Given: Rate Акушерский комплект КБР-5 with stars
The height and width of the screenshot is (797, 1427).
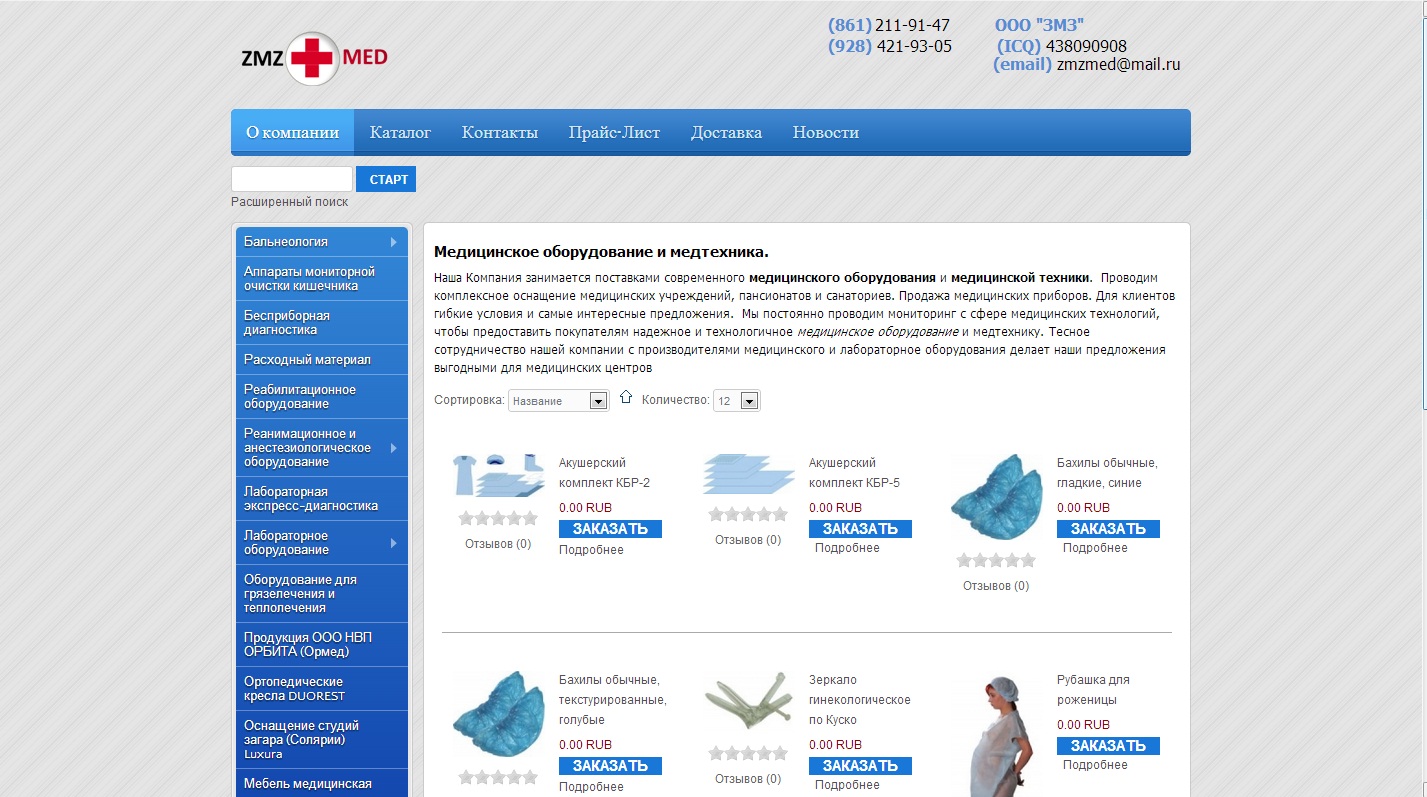Looking at the screenshot, I should coord(748,514).
